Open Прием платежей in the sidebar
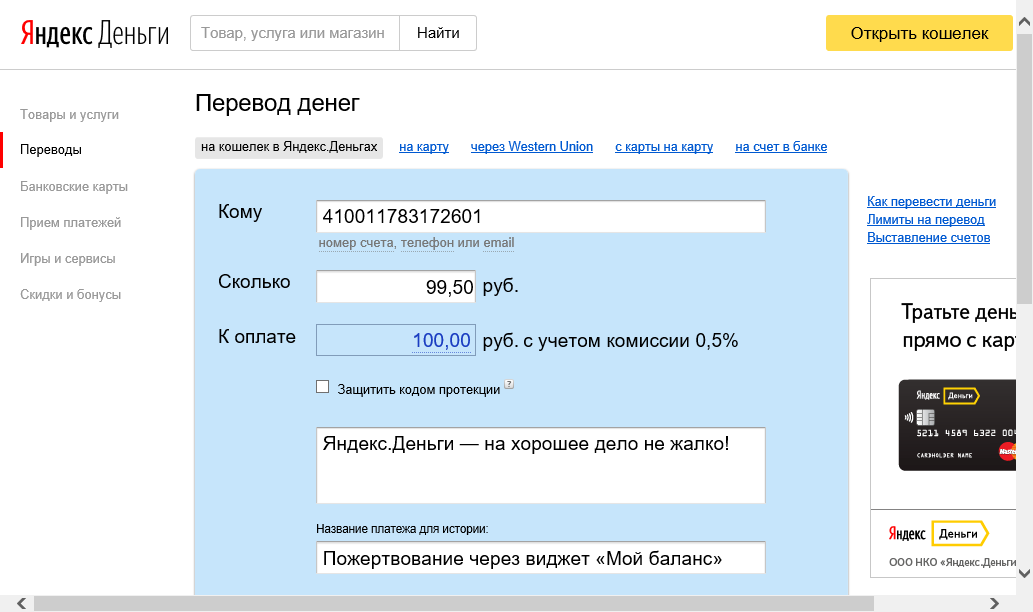 pyautogui.click(x=70, y=223)
